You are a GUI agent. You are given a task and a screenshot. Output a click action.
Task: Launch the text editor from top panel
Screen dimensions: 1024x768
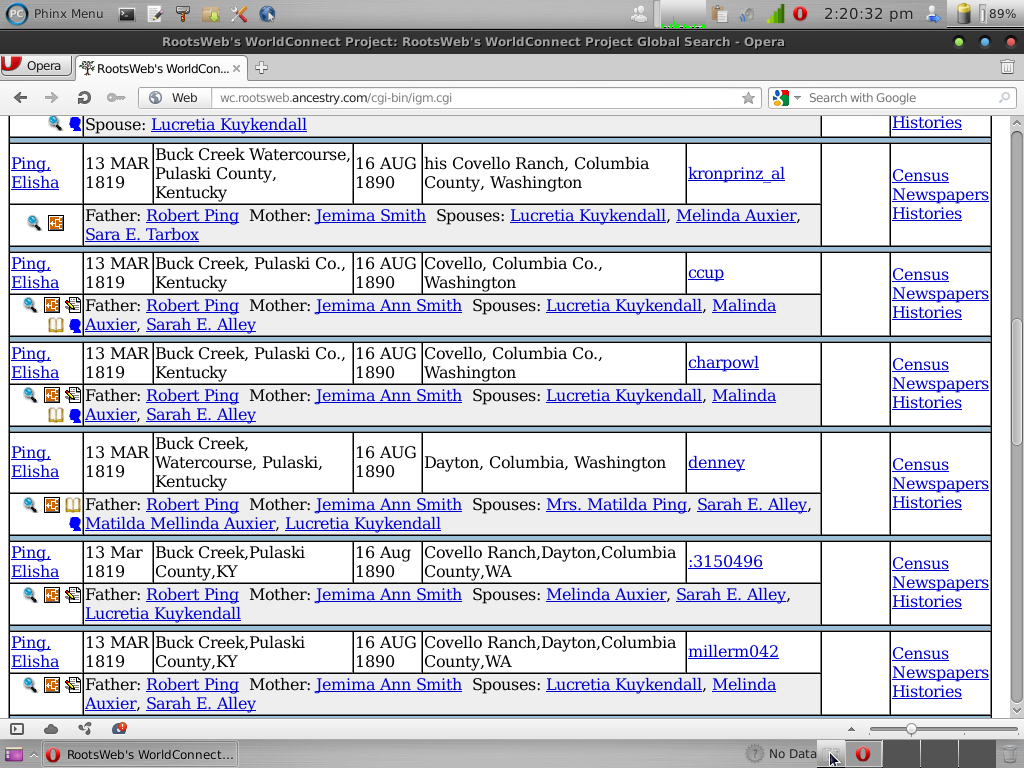click(x=155, y=14)
